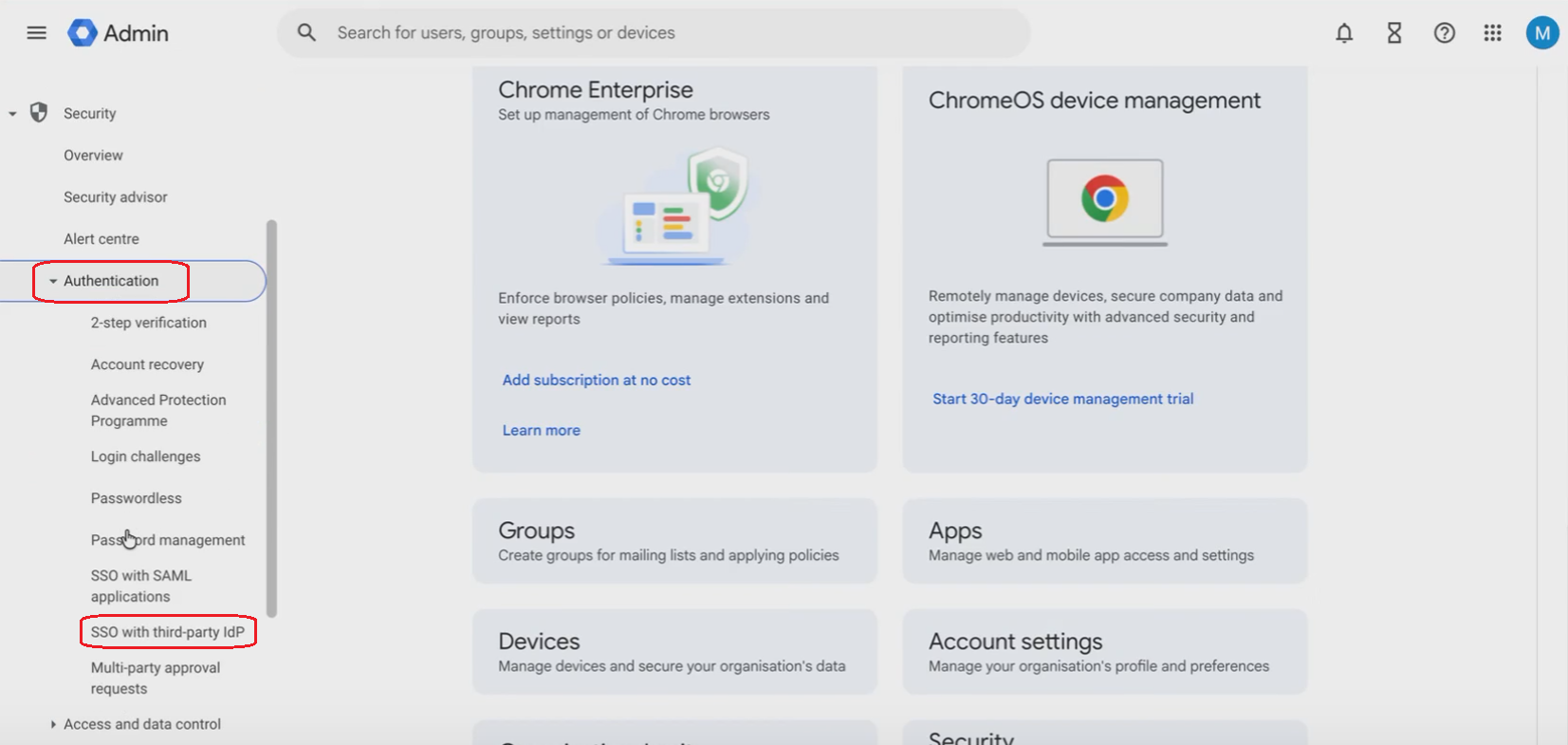Open the main hamburger menu
1568x745 pixels.
click(x=36, y=33)
